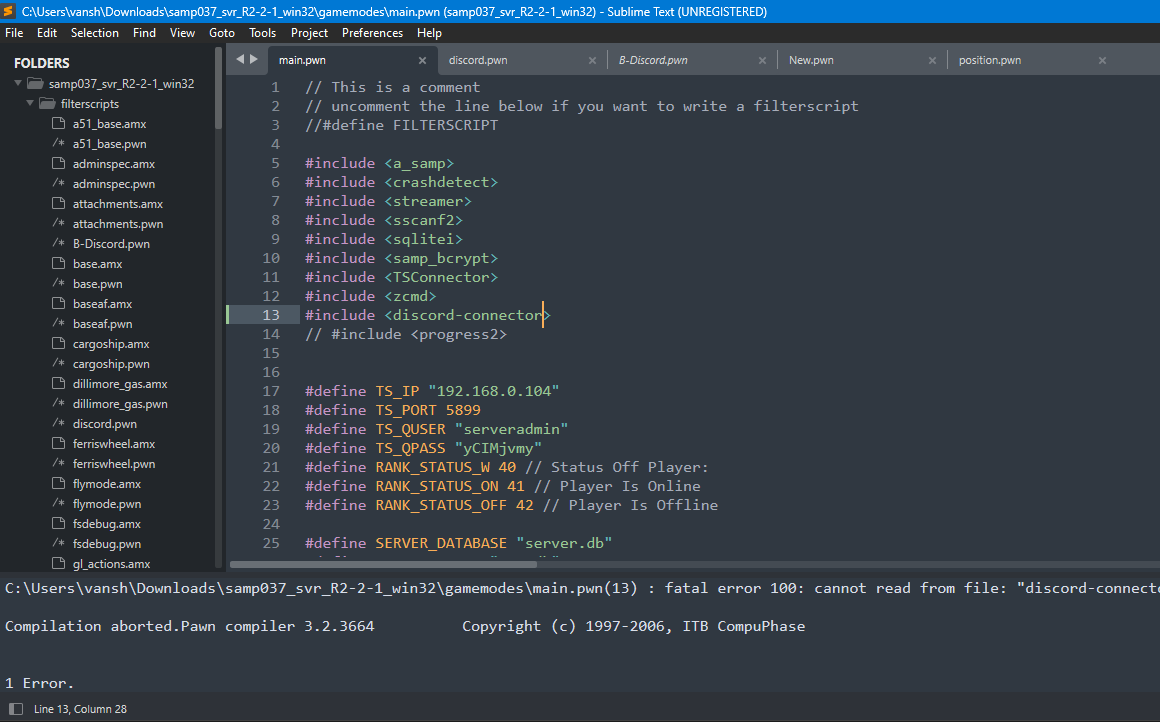Image resolution: width=1160 pixels, height=722 pixels.
Task: Open the Project menu
Action: pyautogui.click(x=309, y=33)
